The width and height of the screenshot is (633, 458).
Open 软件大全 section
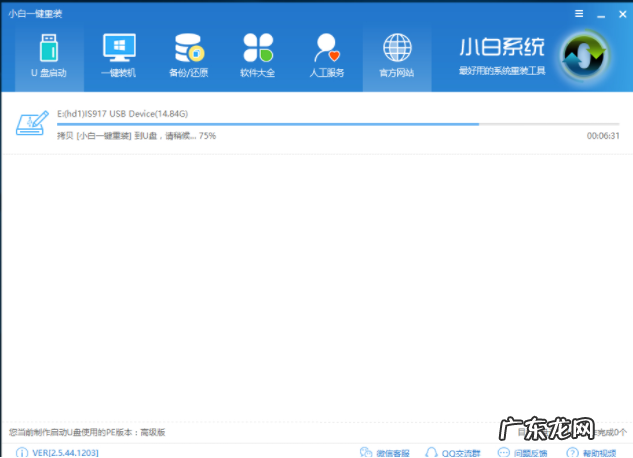[258, 57]
